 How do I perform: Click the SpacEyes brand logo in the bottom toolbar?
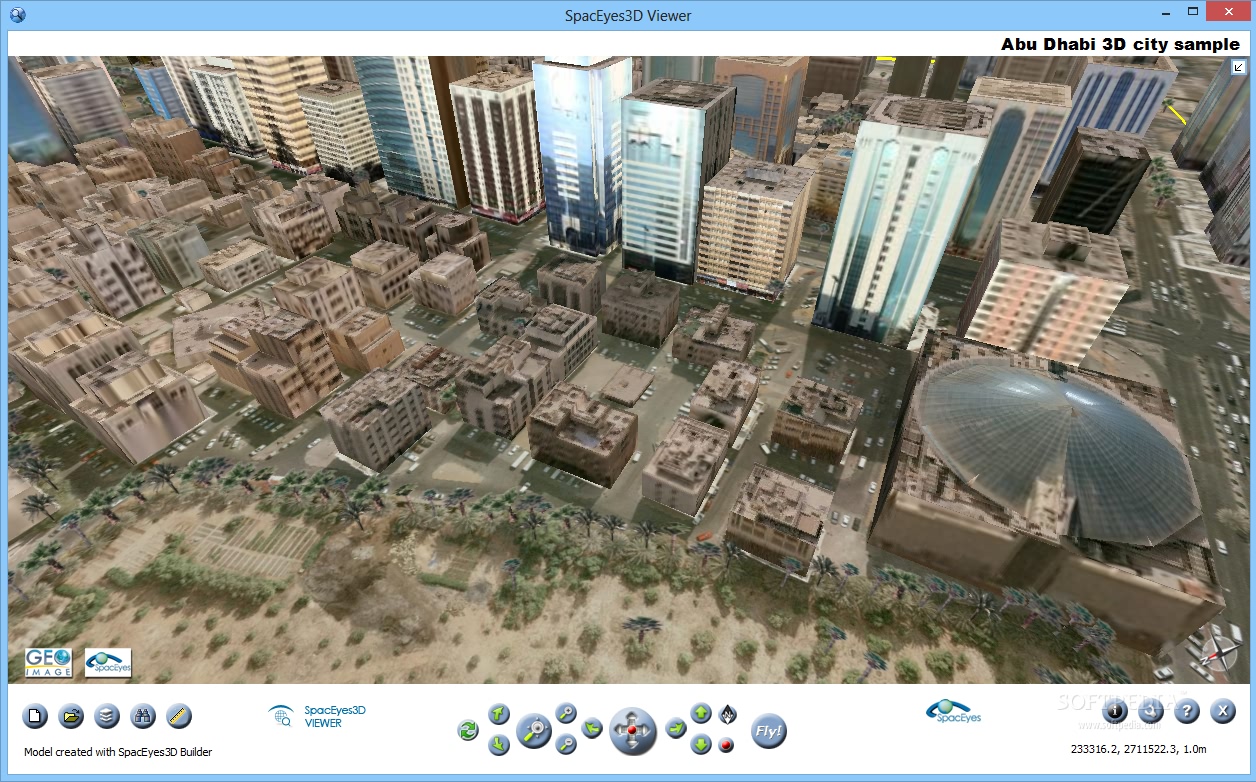pyautogui.click(x=953, y=711)
